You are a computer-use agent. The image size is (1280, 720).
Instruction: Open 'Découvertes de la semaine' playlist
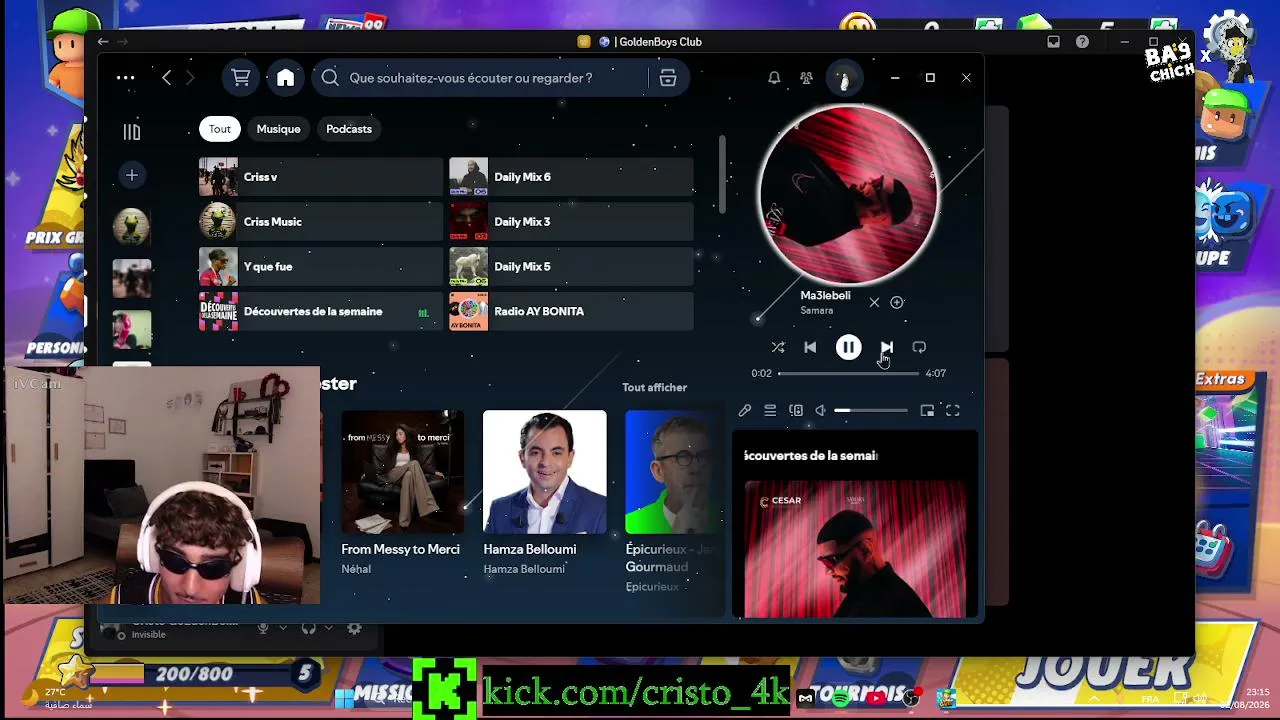(320, 312)
